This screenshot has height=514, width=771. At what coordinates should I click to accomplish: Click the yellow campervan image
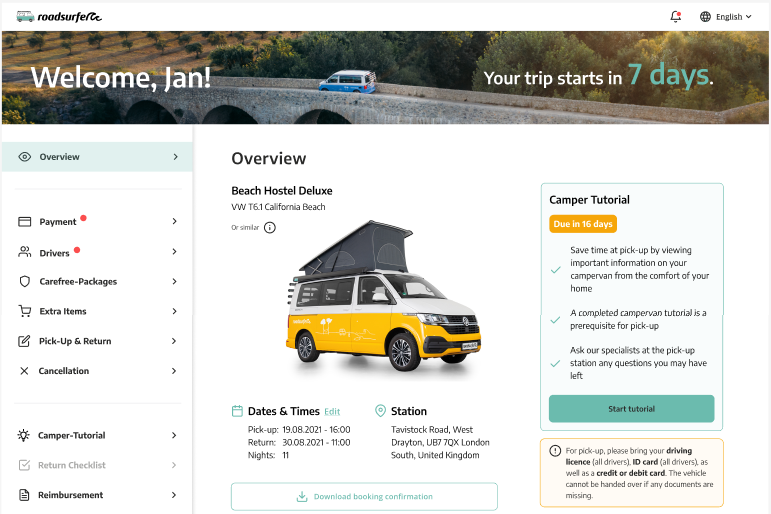[x=384, y=300]
